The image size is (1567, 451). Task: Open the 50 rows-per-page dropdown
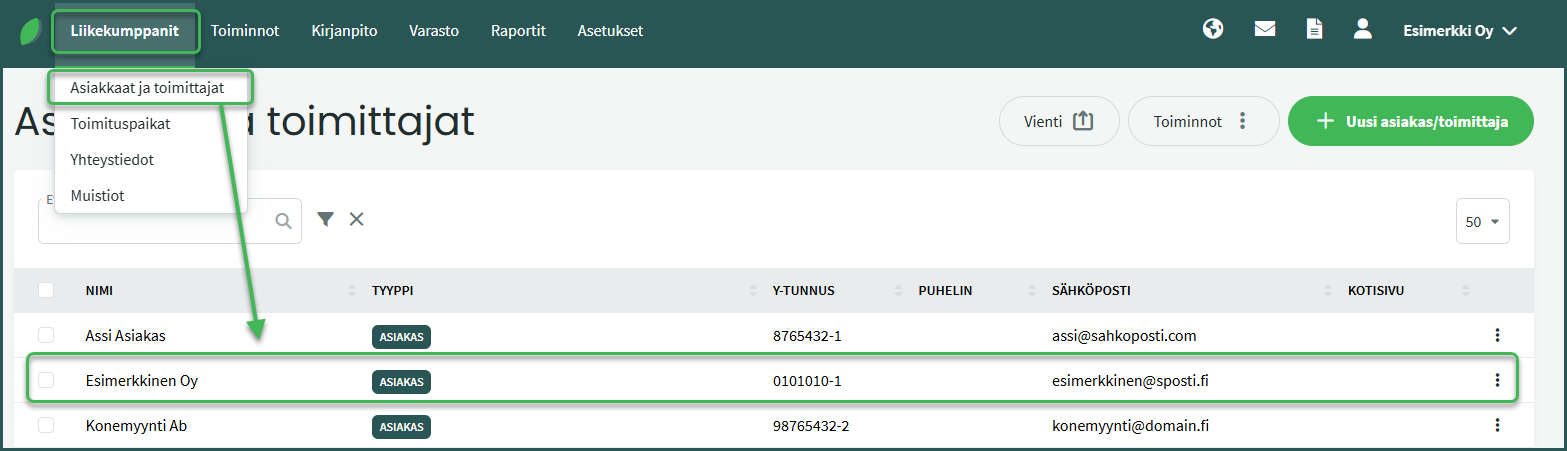(x=1482, y=222)
